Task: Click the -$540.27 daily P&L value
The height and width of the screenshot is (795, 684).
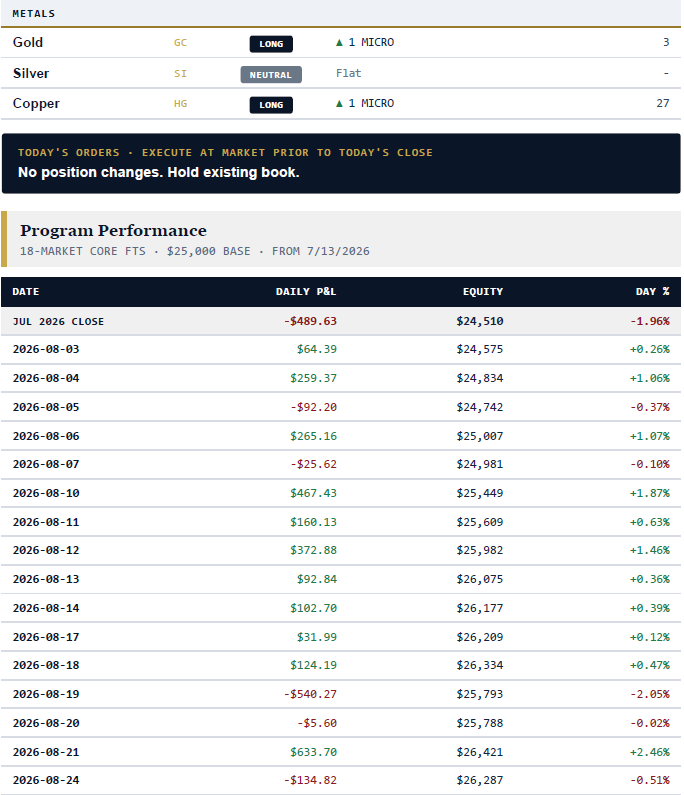Action: tap(310, 694)
